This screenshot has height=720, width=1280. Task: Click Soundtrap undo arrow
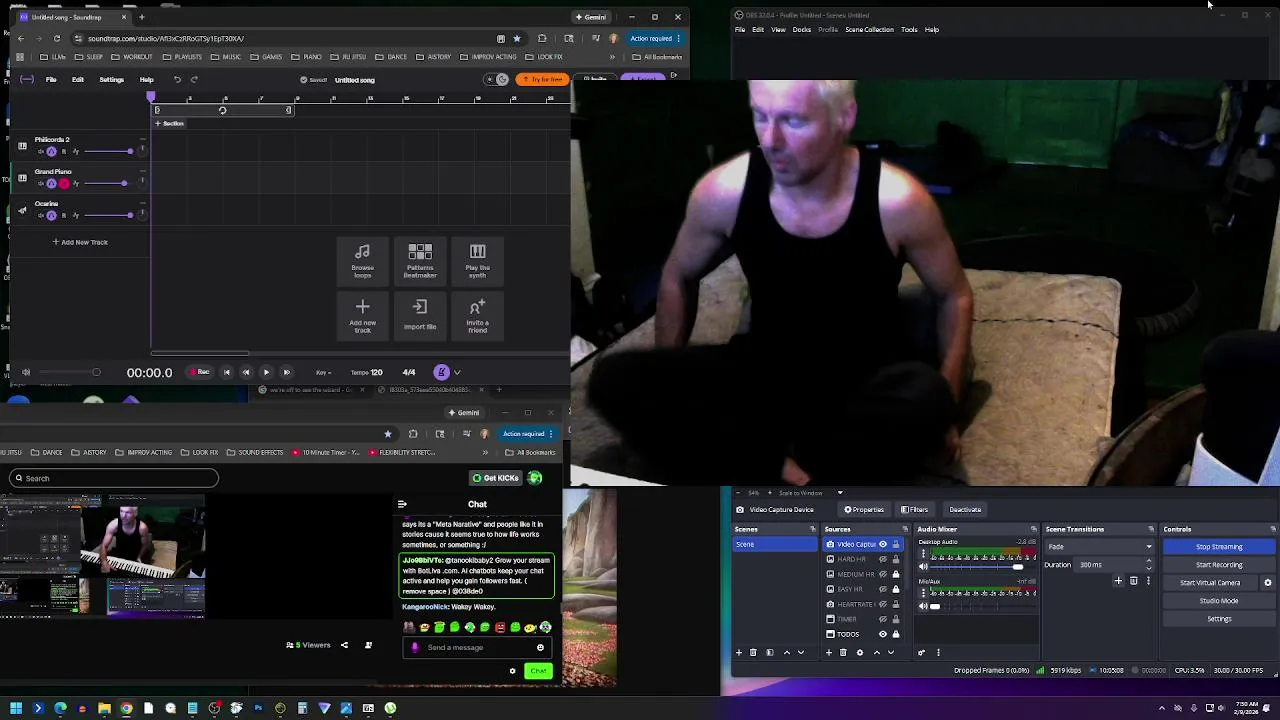177,80
